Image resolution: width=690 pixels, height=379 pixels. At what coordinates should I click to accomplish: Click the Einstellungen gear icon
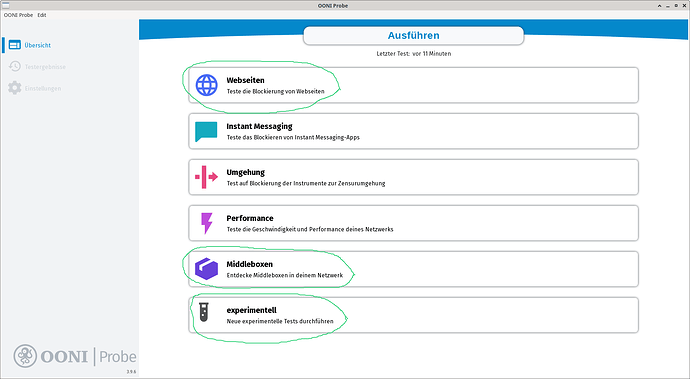(15, 88)
